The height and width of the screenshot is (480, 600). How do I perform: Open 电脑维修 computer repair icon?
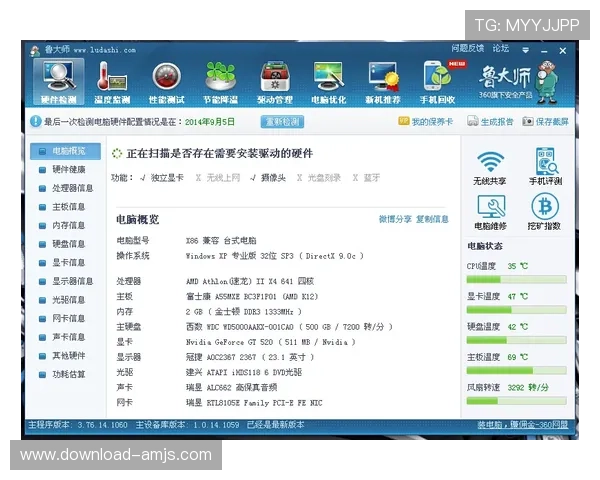[x=491, y=212]
